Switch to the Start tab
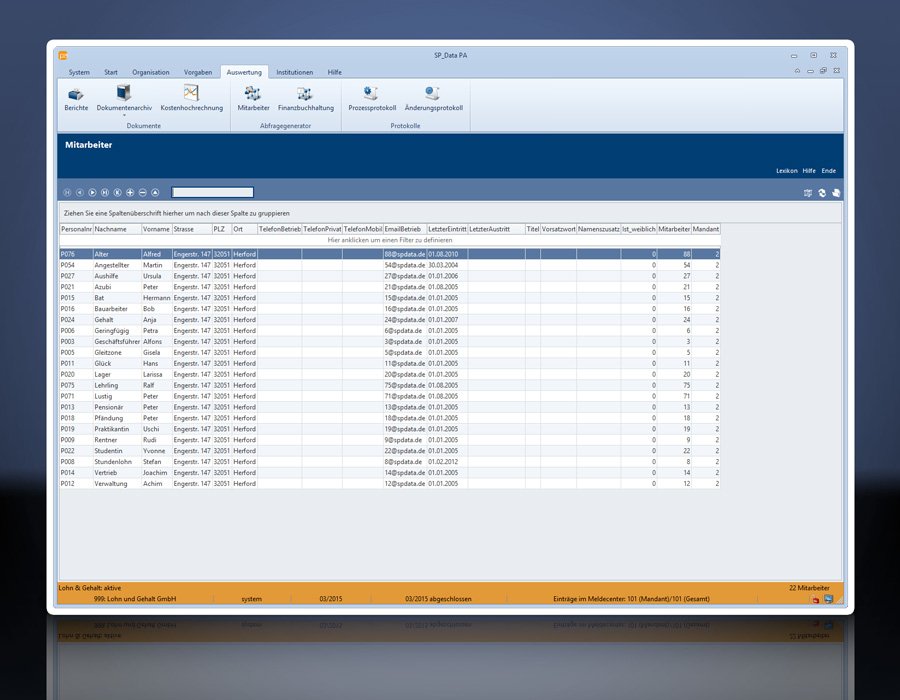The image size is (900, 700). [x=111, y=72]
